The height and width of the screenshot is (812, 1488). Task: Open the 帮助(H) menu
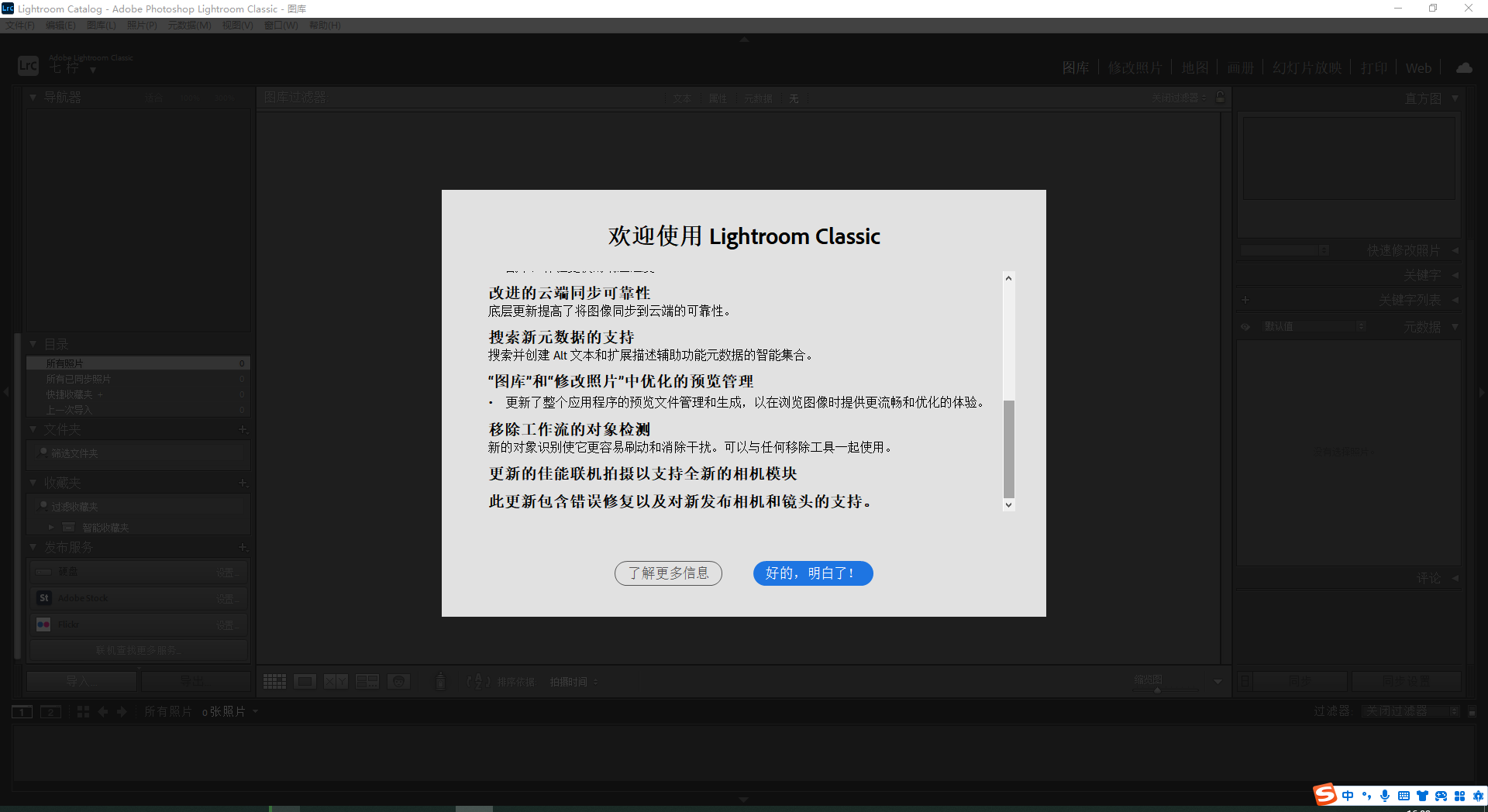(x=325, y=26)
